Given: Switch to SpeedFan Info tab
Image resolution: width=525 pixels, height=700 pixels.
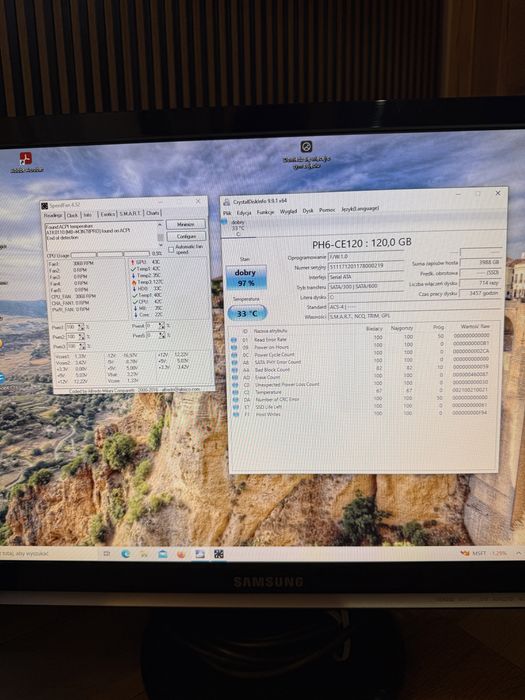Looking at the screenshot, I should [x=88, y=214].
